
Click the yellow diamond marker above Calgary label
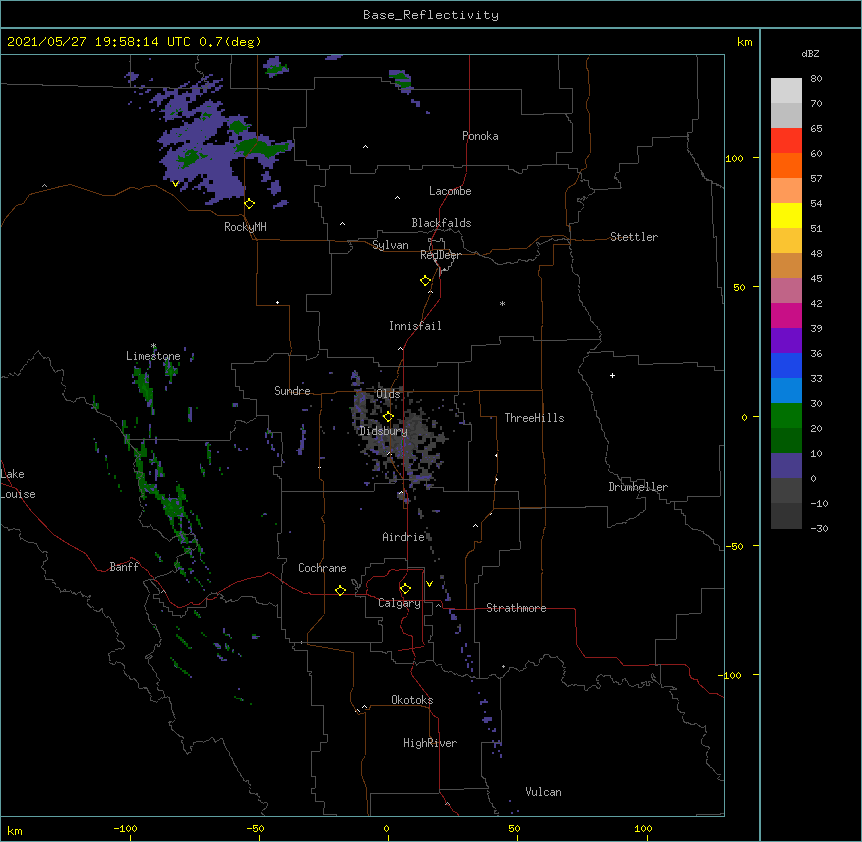405,589
